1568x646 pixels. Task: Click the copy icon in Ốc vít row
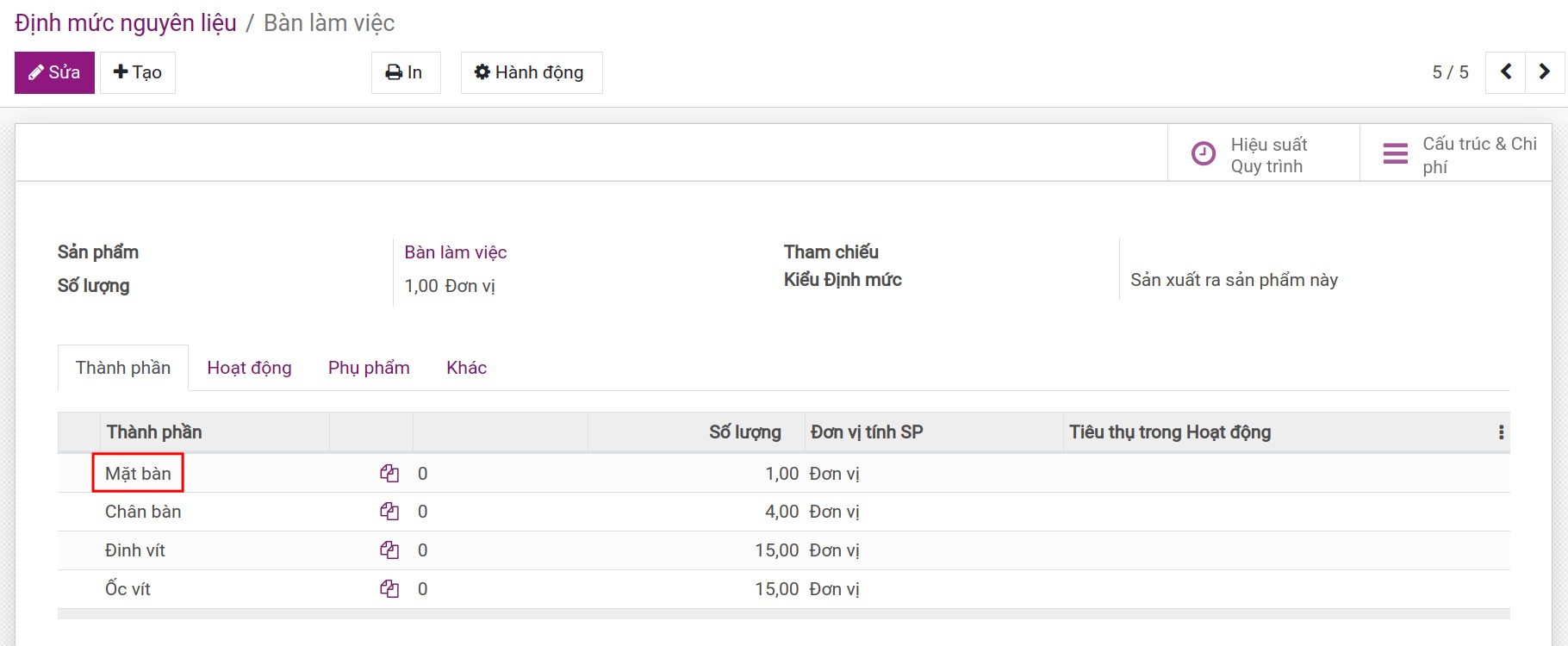pos(389,589)
